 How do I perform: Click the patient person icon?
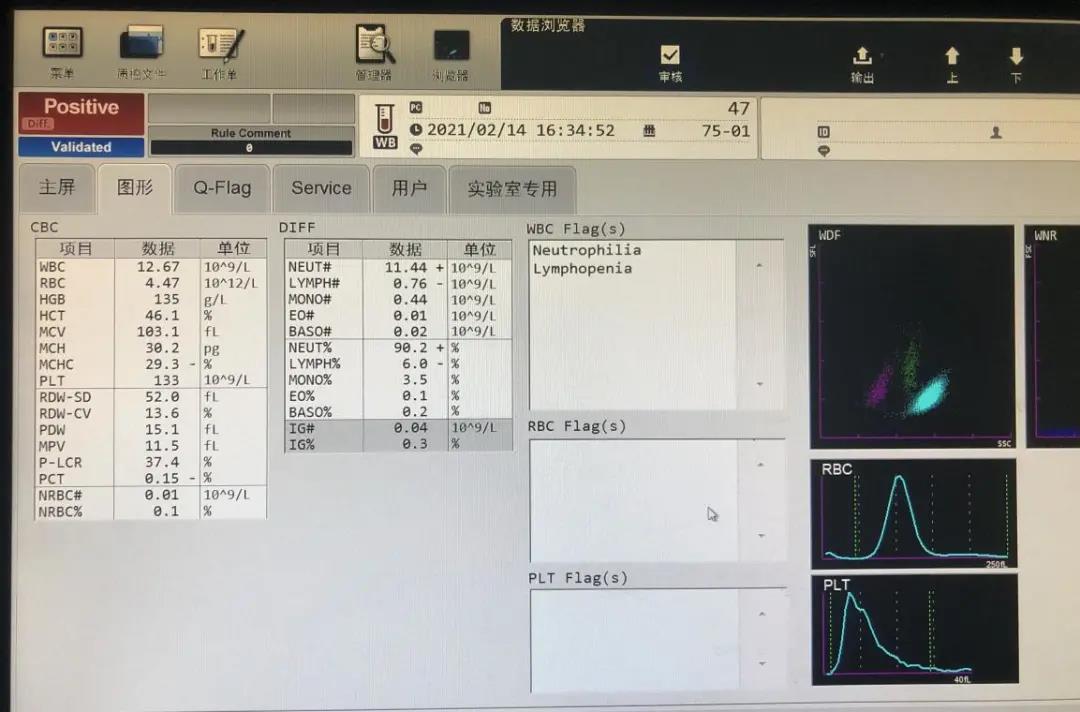pos(996,132)
